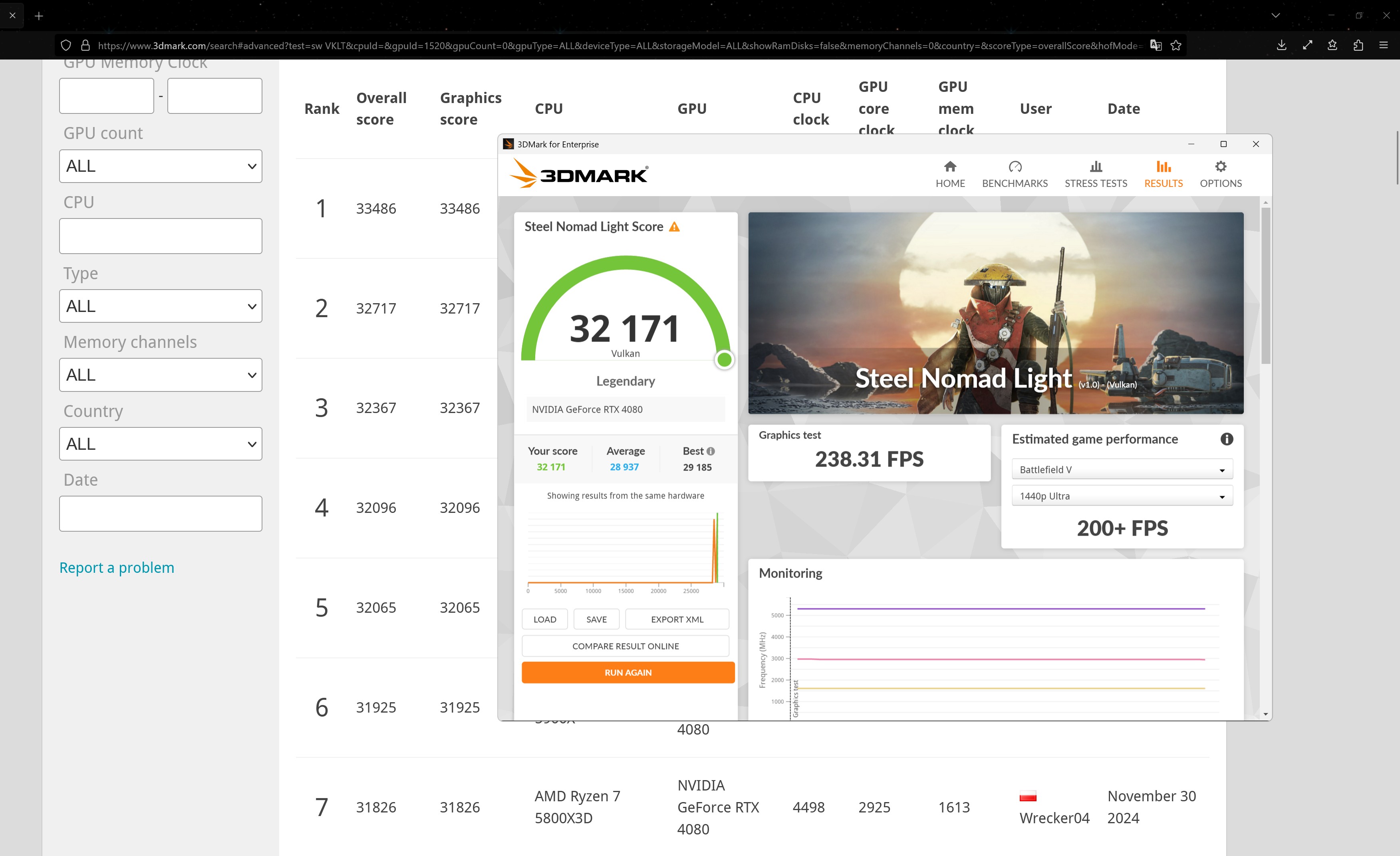The width and height of the screenshot is (1400, 856).
Task: Click overall score 33486 in rank 1 row
Action: pos(375,209)
